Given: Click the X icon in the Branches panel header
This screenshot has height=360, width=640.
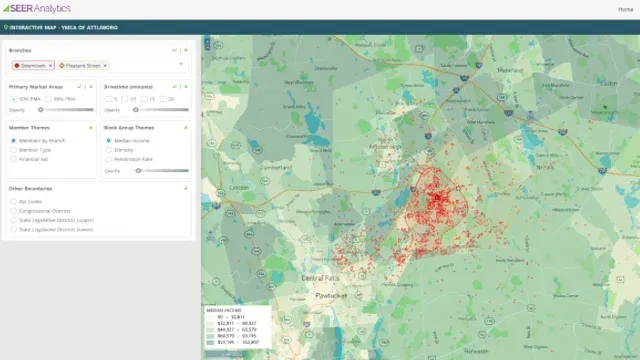Looking at the screenshot, I should pyautogui.click(x=186, y=50).
